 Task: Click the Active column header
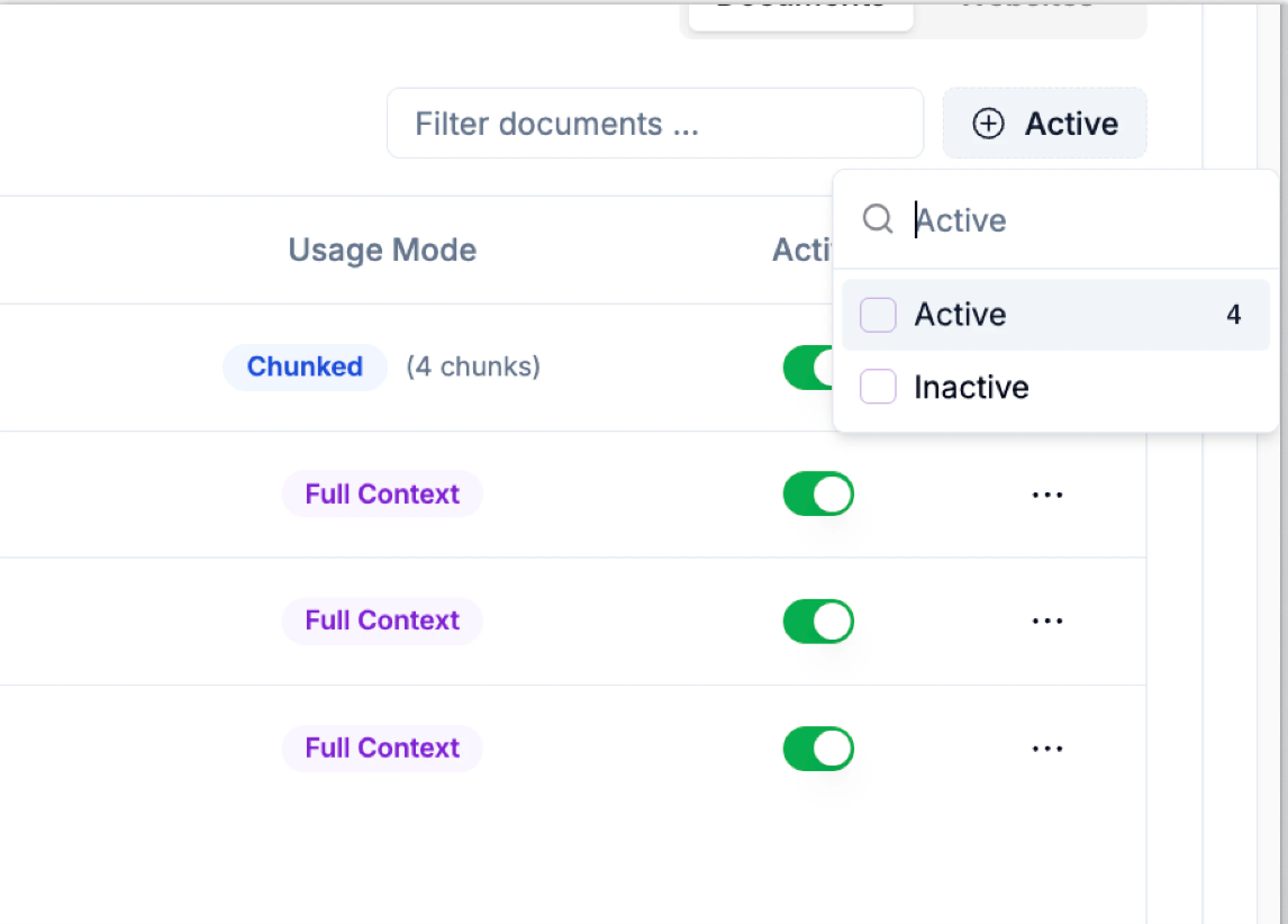click(x=802, y=250)
